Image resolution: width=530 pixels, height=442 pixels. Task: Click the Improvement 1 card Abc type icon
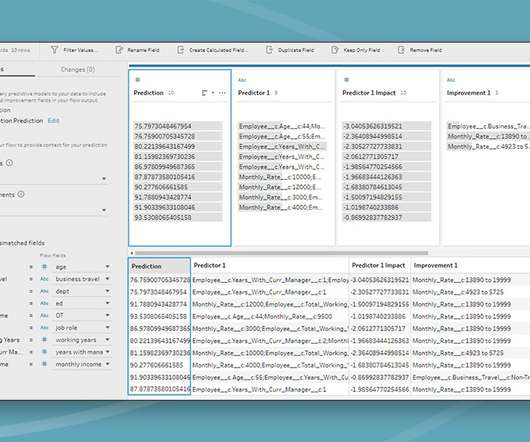(451, 80)
